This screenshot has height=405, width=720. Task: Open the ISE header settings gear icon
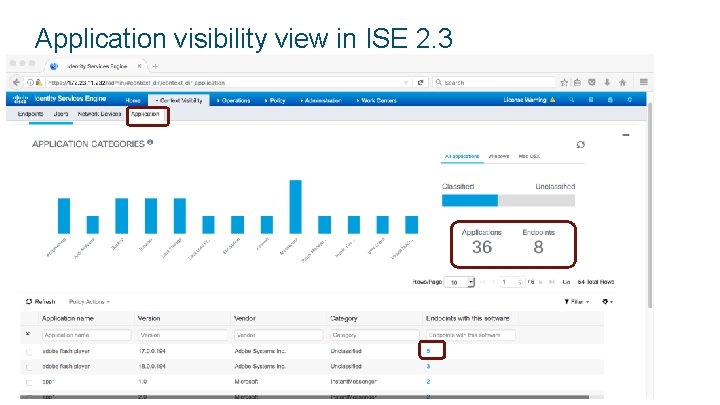click(x=630, y=100)
